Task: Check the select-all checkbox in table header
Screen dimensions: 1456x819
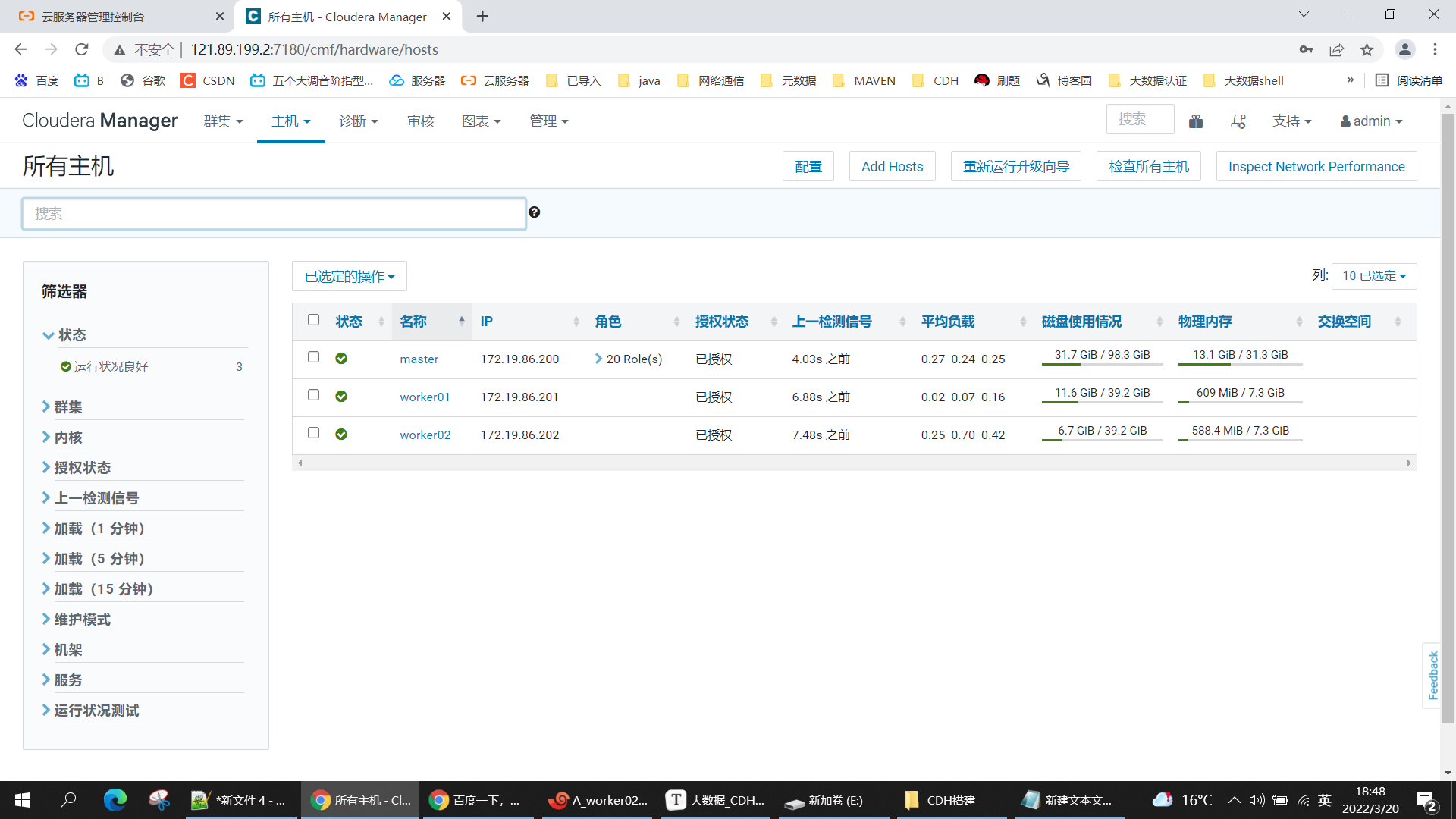Action: [313, 320]
